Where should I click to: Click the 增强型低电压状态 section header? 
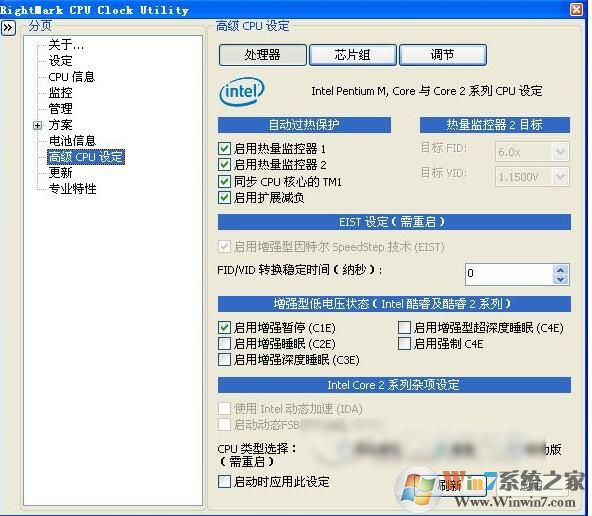[x=394, y=304]
